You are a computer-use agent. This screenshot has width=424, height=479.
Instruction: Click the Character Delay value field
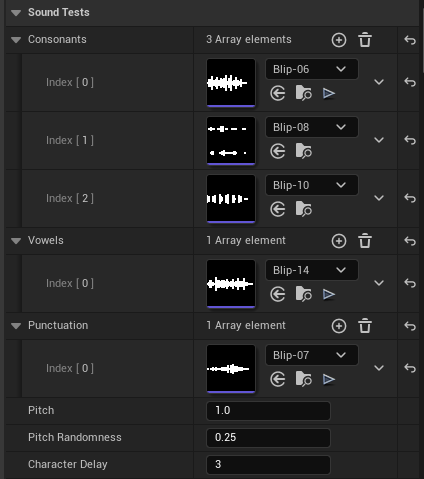tap(268, 464)
